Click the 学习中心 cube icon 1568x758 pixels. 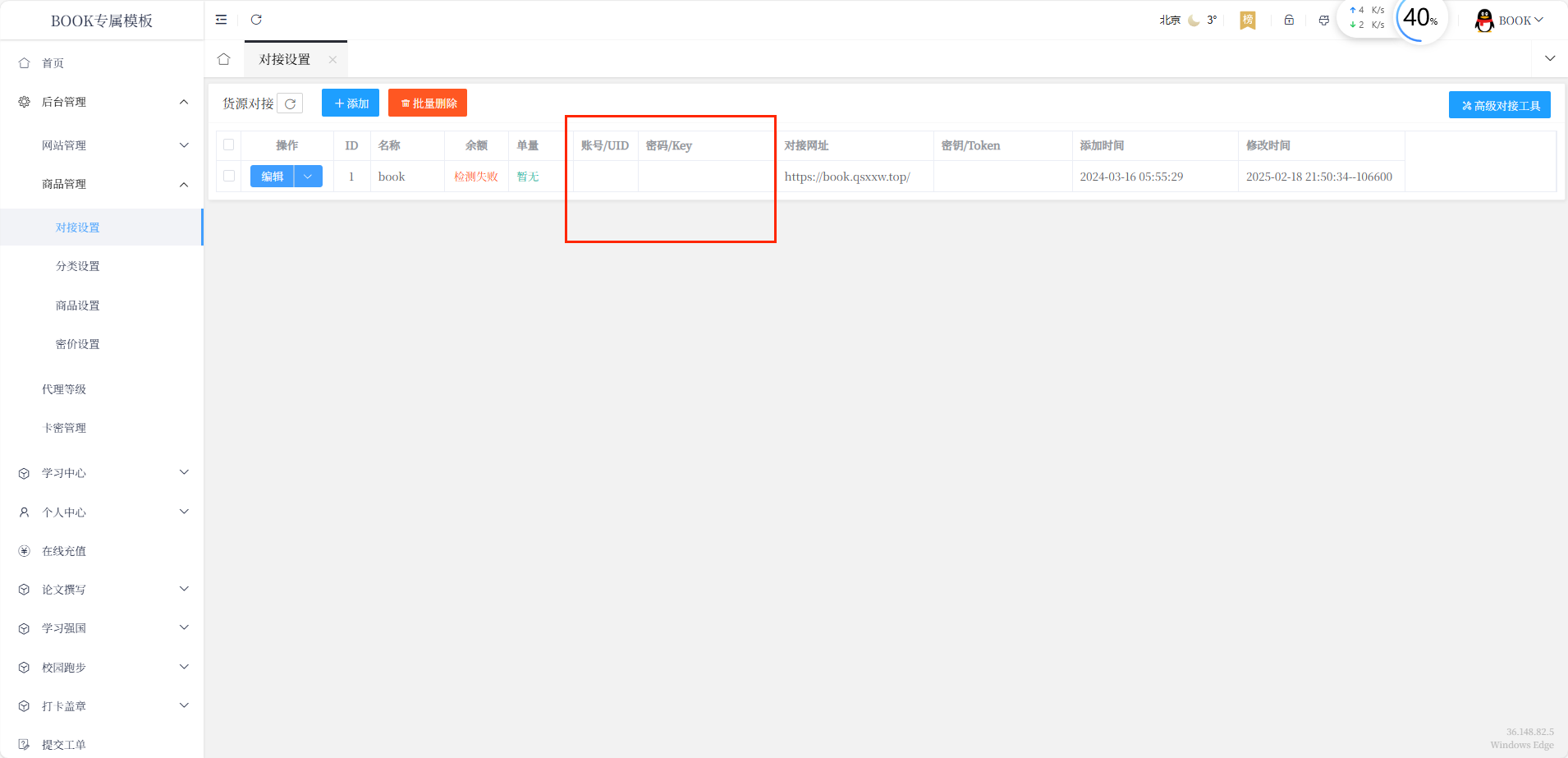pyautogui.click(x=25, y=473)
